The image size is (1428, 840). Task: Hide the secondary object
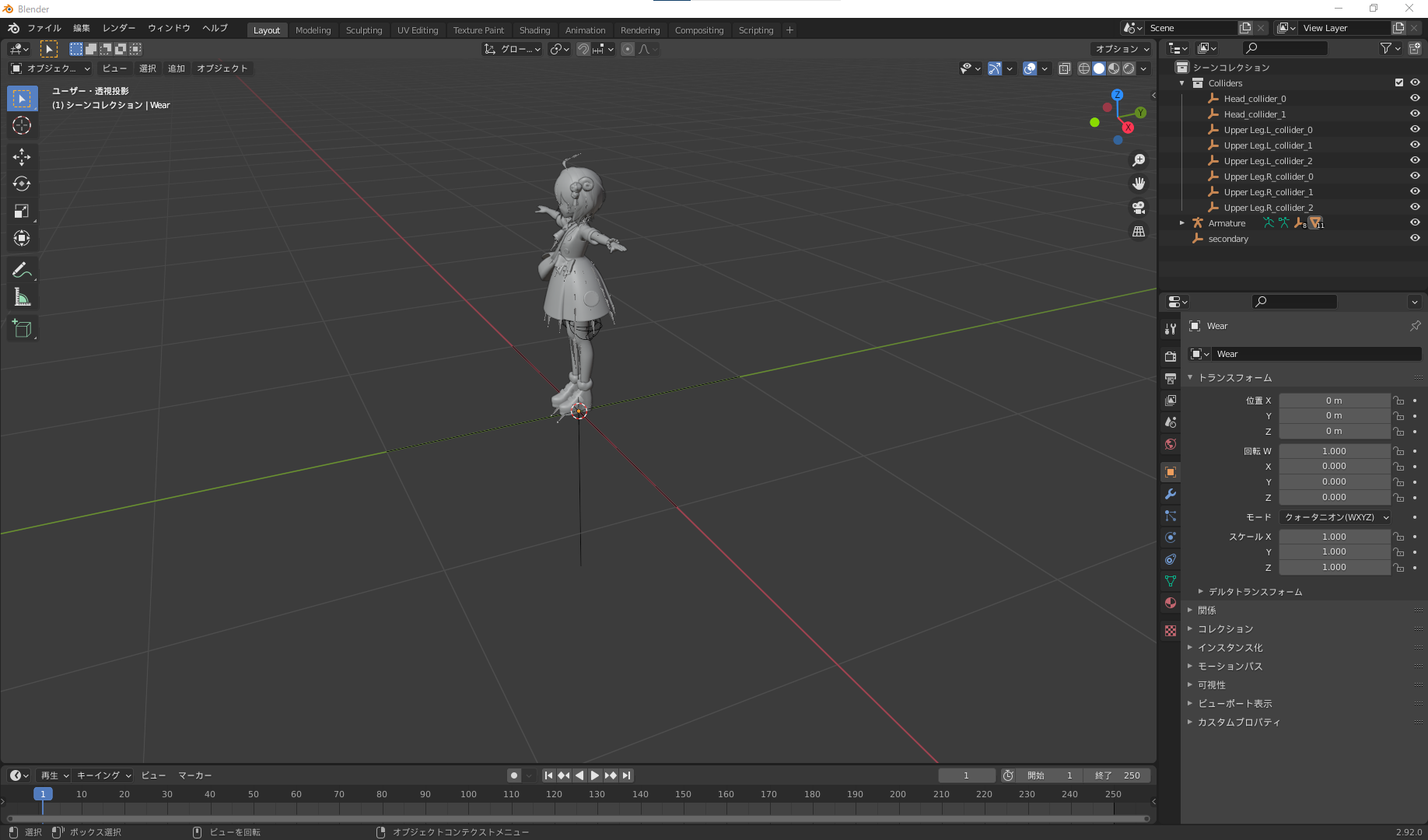pos(1415,239)
